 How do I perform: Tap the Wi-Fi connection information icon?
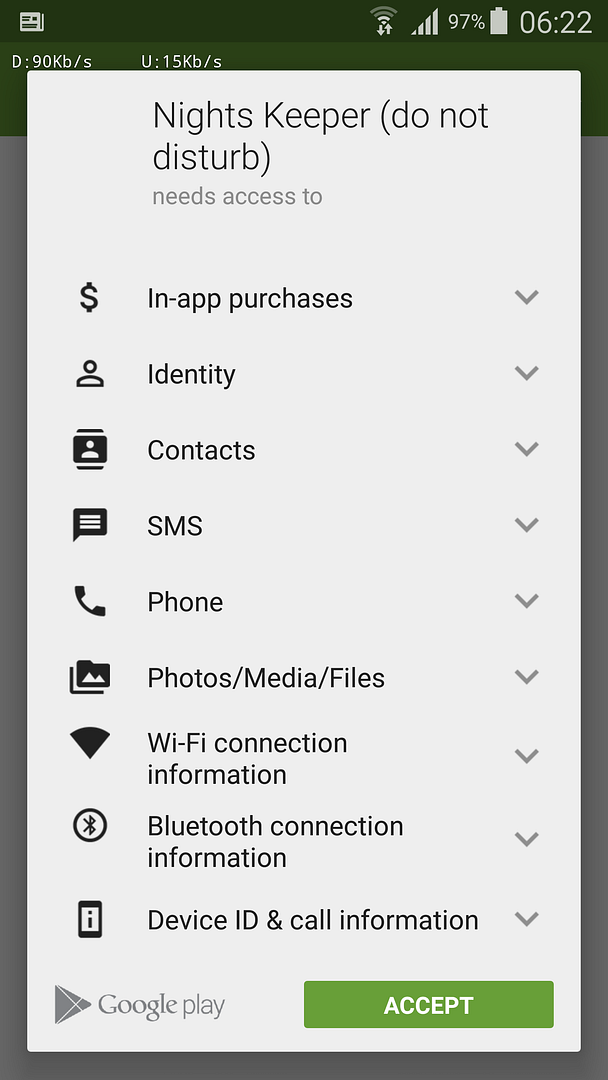[x=89, y=744]
